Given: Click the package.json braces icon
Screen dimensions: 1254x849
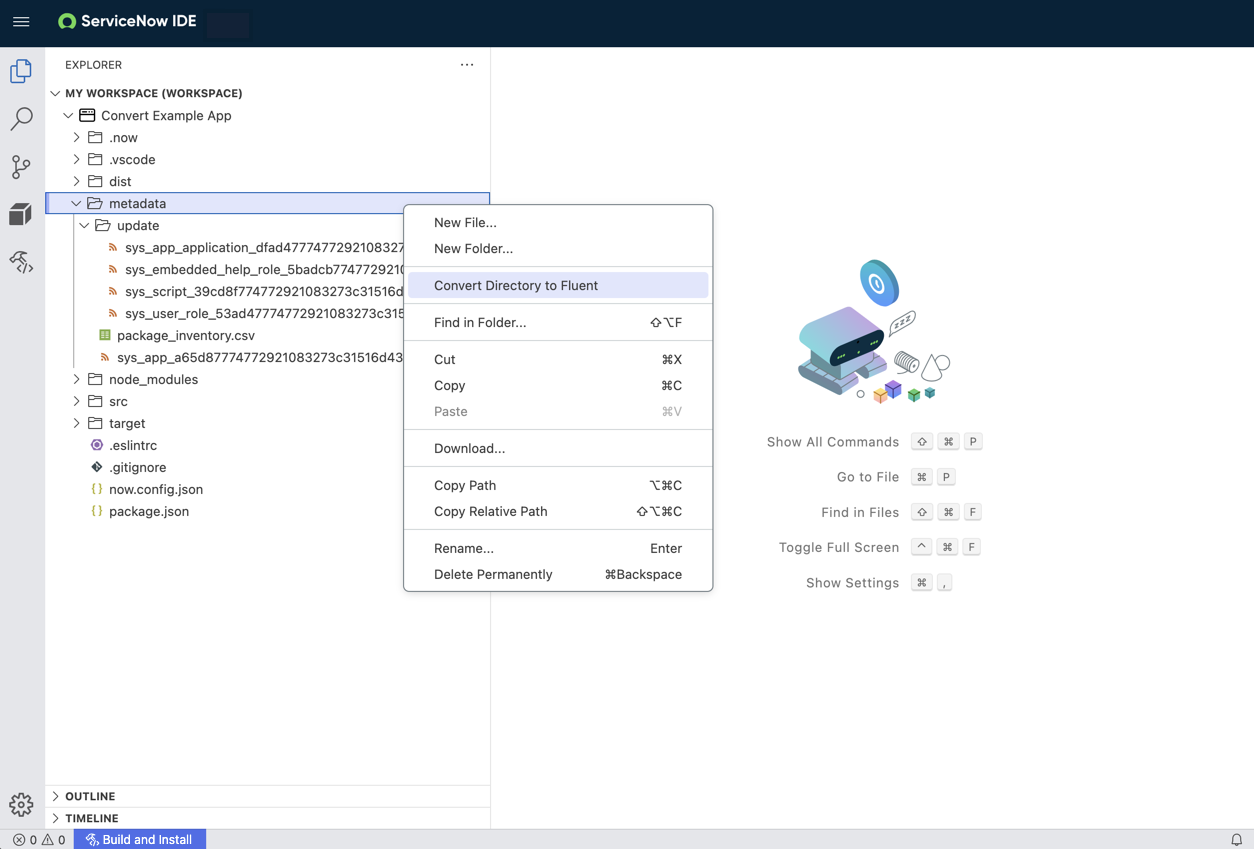Looking at the screenshot, I should 97,511.
